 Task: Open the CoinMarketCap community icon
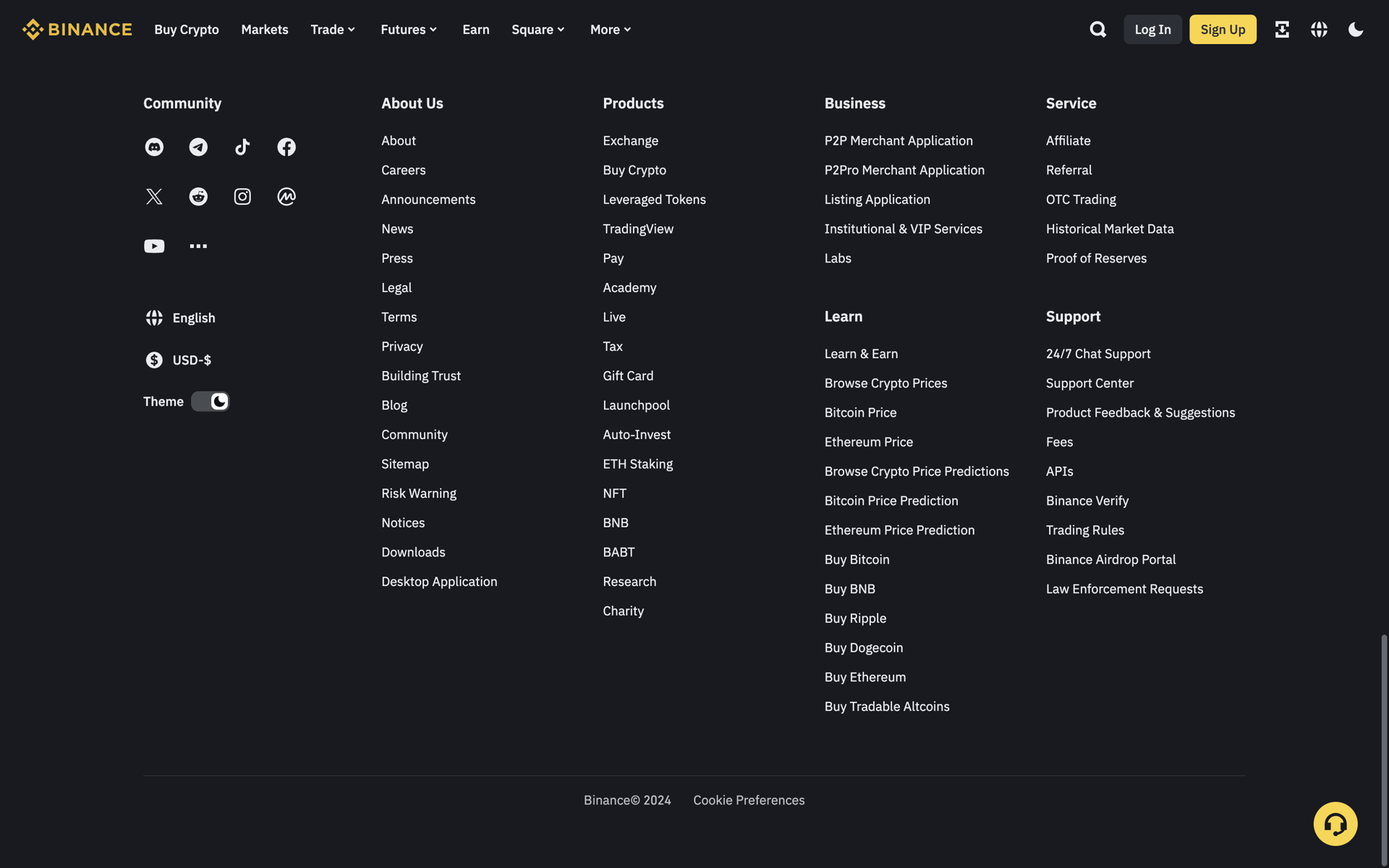pyautogui.click(x=286, y=197)
